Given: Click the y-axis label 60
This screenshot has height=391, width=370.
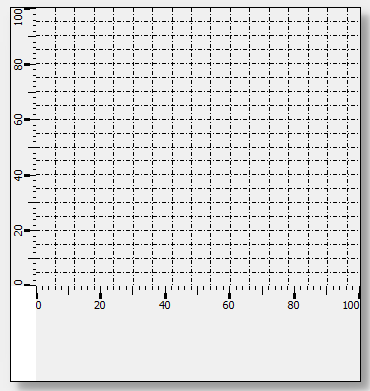Looking at the screenshot, I should click(x=18, y=119).
